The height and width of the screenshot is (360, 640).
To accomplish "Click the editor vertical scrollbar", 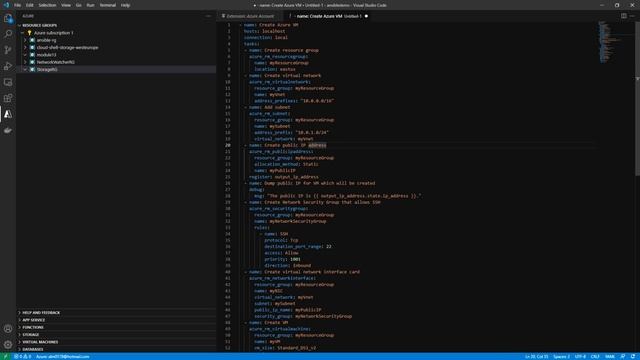I will [x=637, y=98].
